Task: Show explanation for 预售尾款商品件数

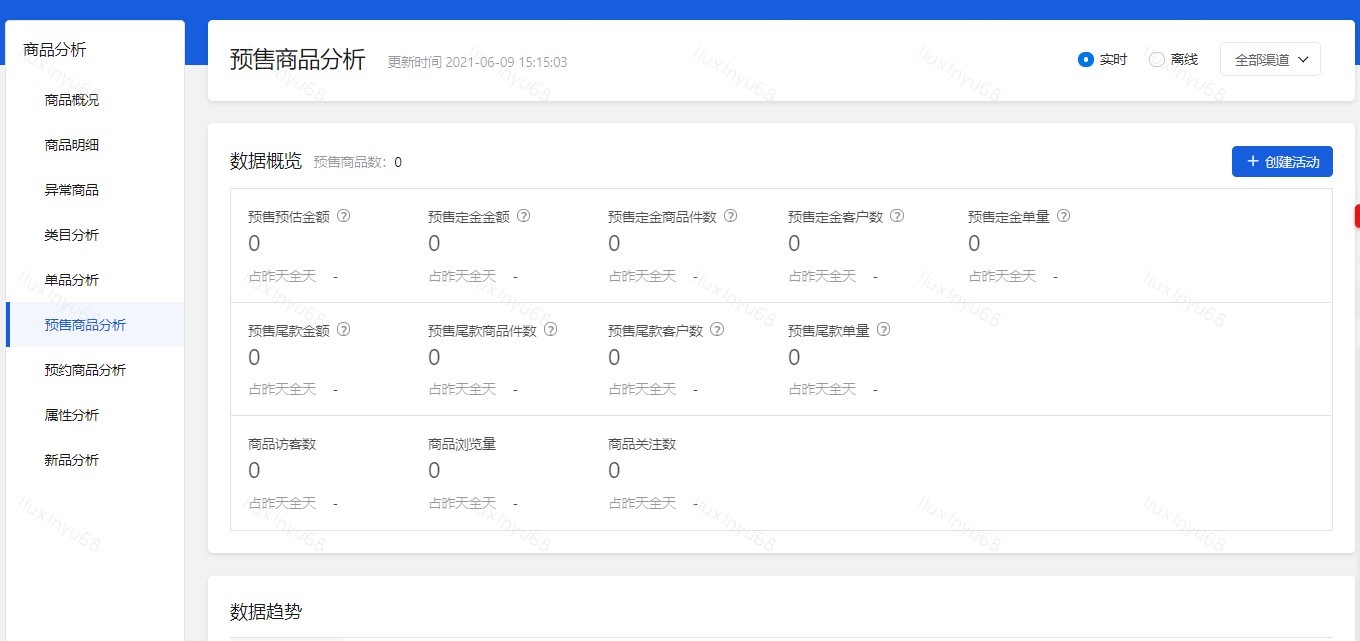Action: 551,328
